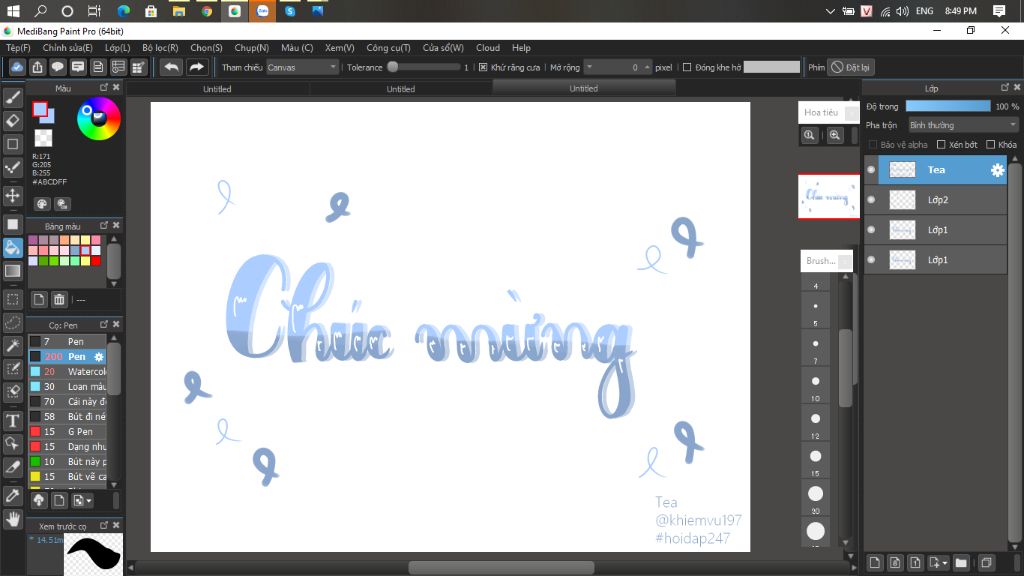Click the speech bubble toolbar icon
Image resolution: width=1024 pixels, height=576 pixels.
tap(57, 67)
